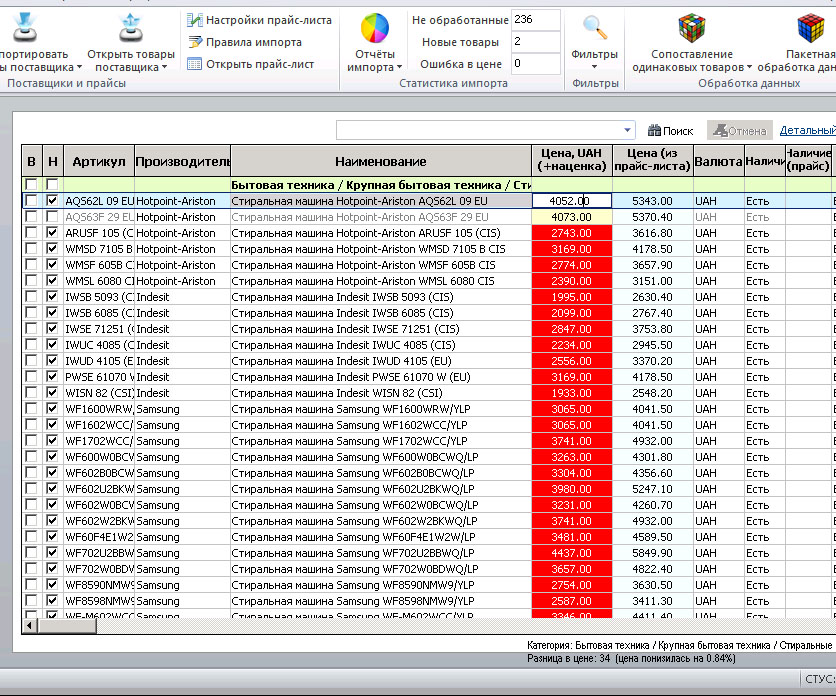The image size is (836, 696).
Task: Expand the 'Отчёты импорта' dropdown arrow
Action: coord(399,68)
